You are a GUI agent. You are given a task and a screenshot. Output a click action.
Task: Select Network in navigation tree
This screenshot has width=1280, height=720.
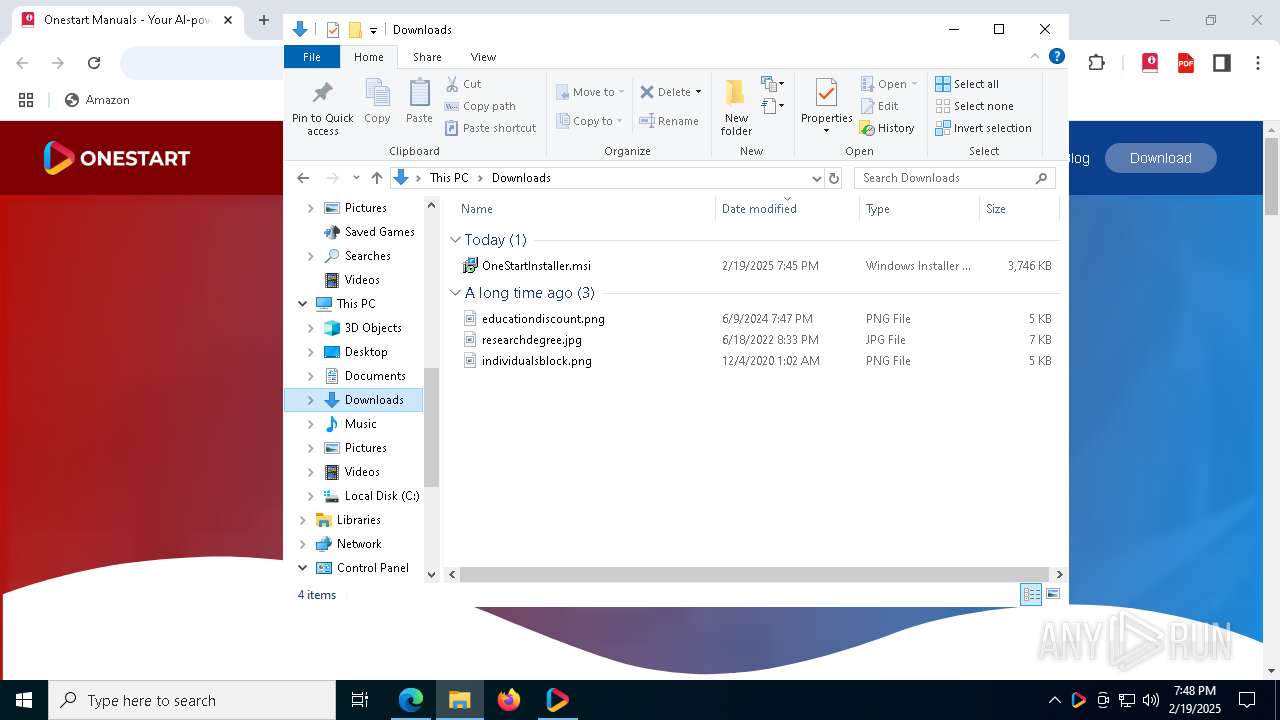(359, 544)
